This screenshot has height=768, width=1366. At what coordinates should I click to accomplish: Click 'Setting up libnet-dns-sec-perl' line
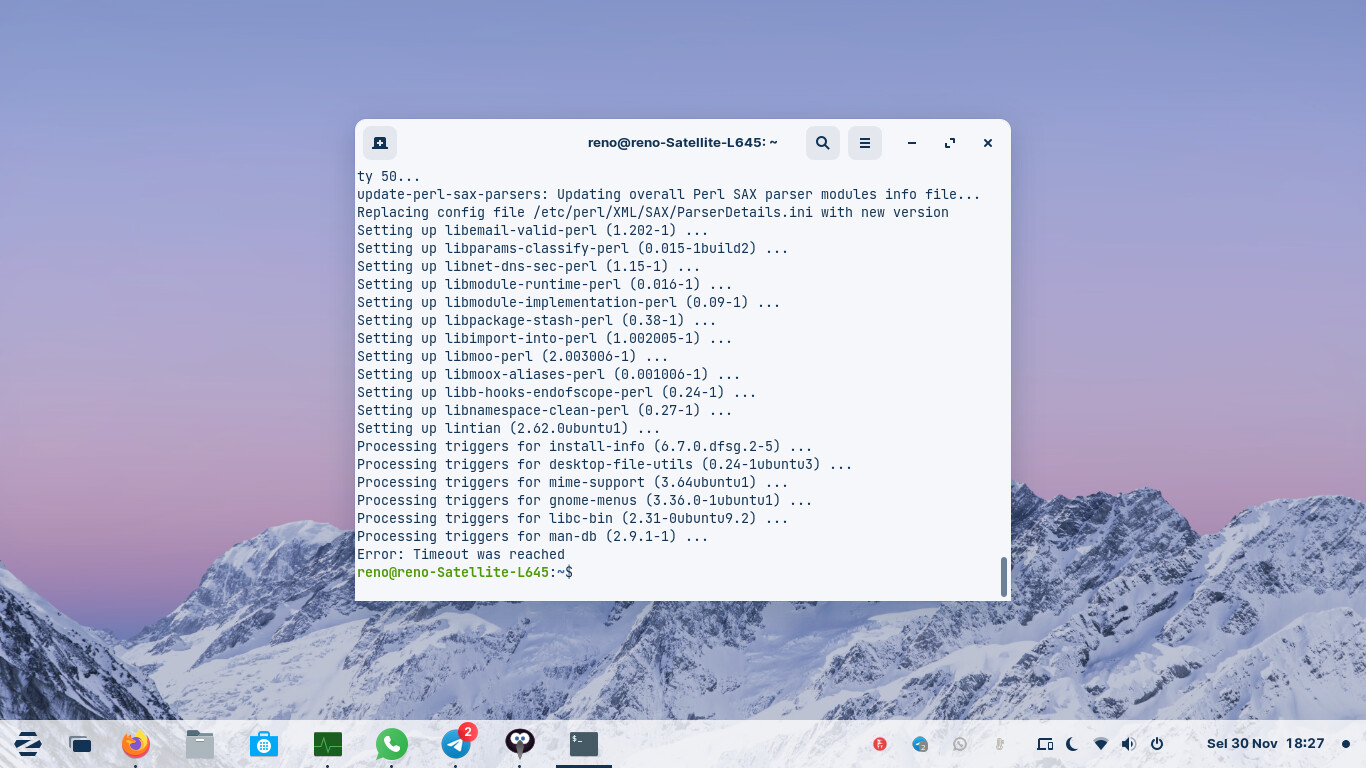(x=528, y=266)
